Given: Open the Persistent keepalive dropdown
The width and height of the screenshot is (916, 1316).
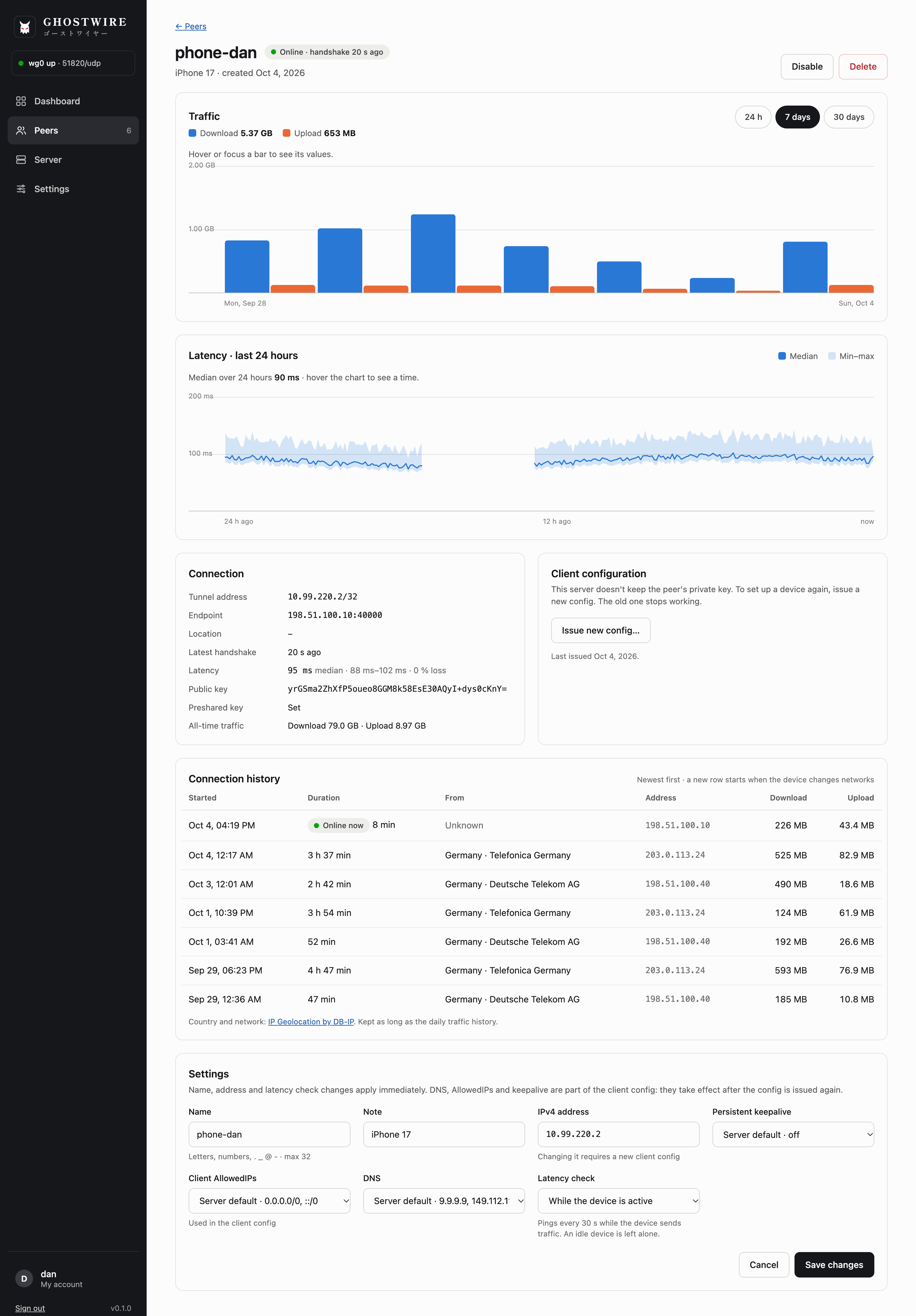Looking at the screenshot, I should click(x=793, y=1134).
